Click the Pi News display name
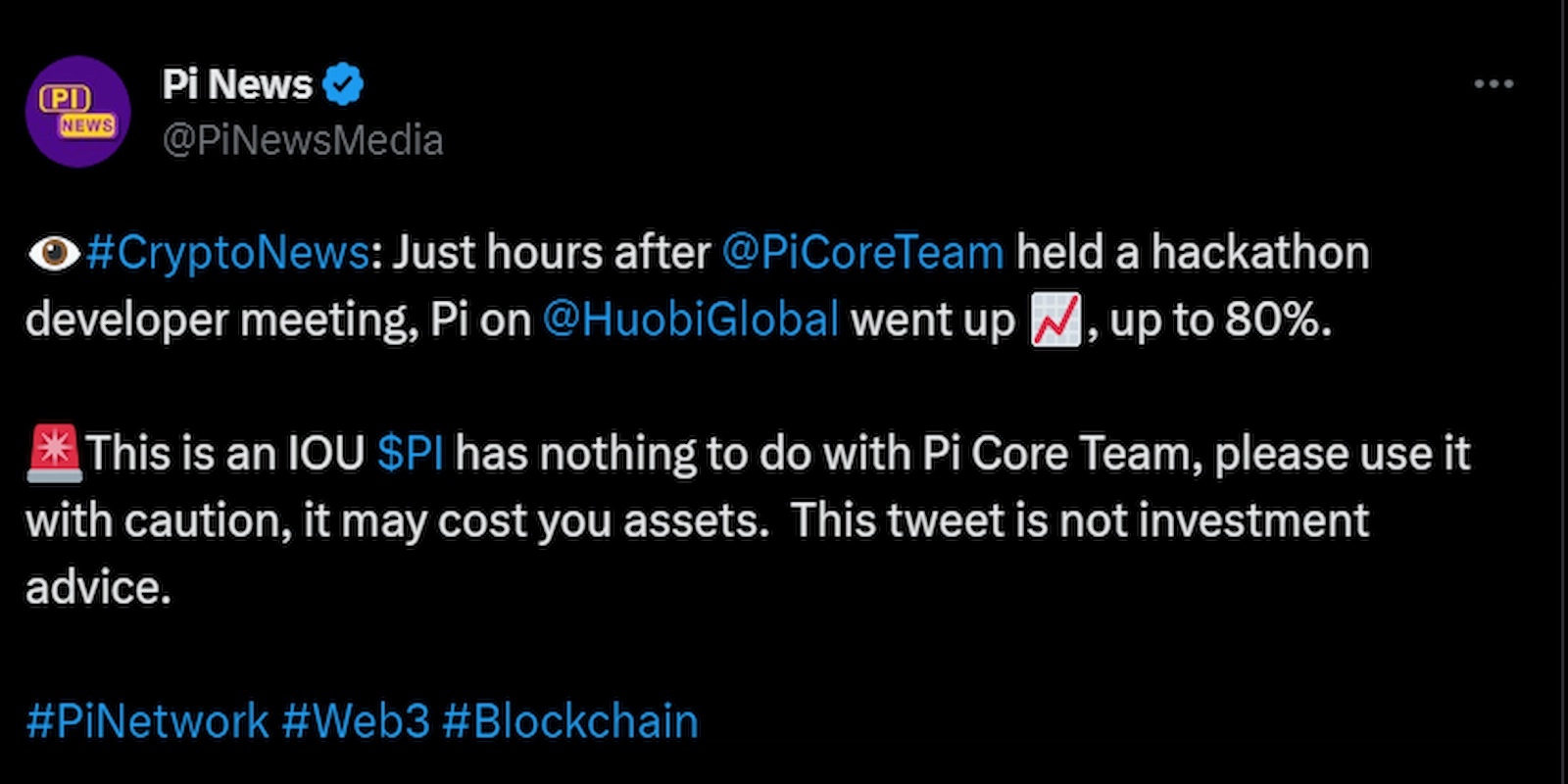 point(237,84)
